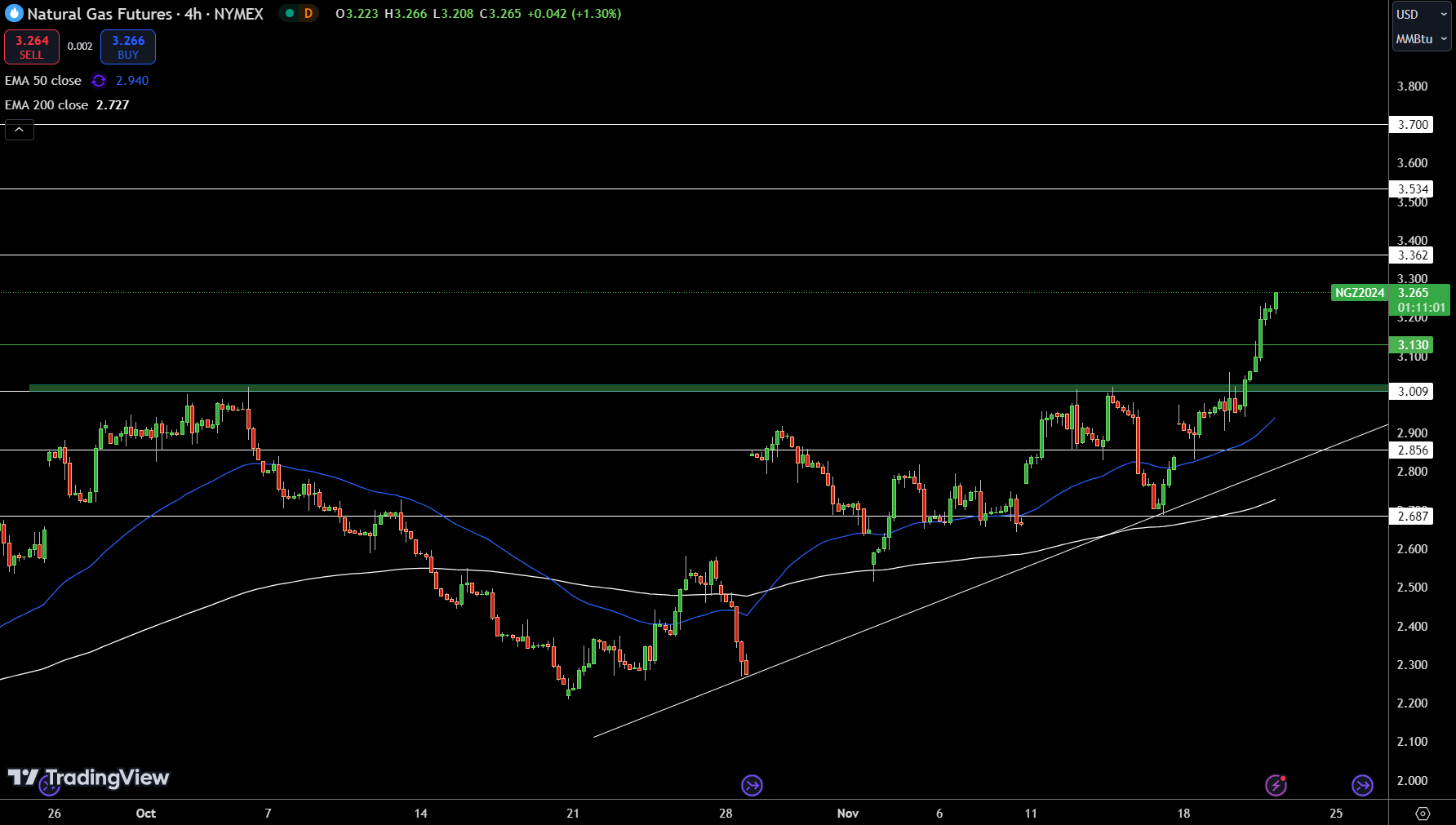This screenshot has width=1456, height=825.
Task: Click the green 3.130 price level label
Action: tap(1411, 345)
